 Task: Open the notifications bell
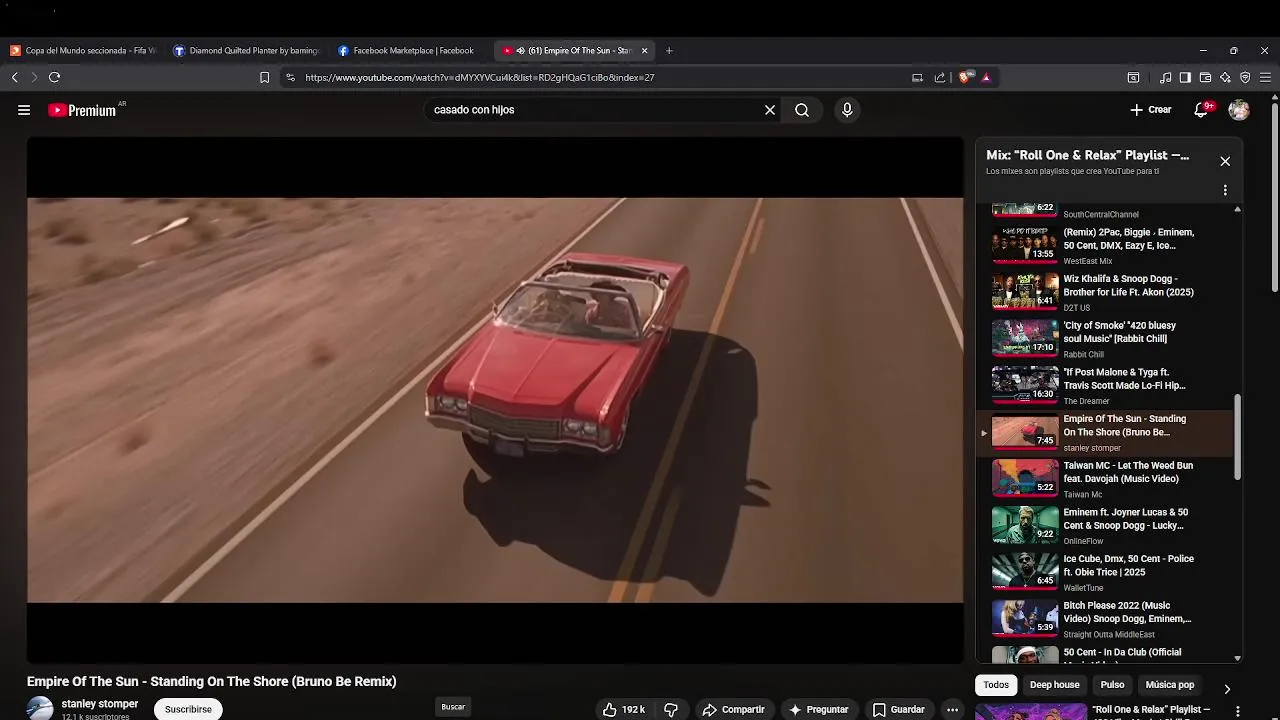(x=1202, y=110)
